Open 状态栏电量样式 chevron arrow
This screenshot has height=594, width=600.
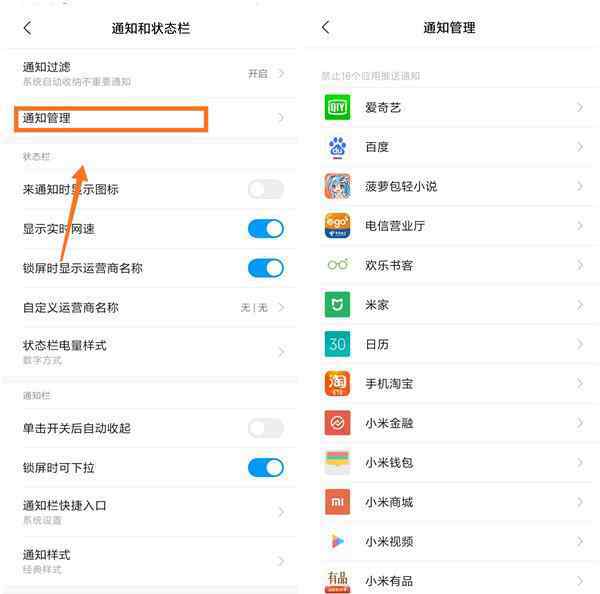click(x=281, y=352)
